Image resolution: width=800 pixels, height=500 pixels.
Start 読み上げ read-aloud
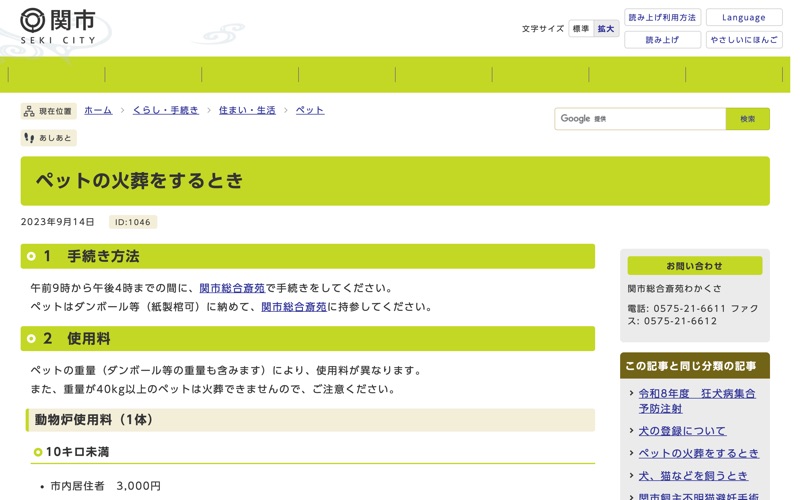tap(662, 40)
